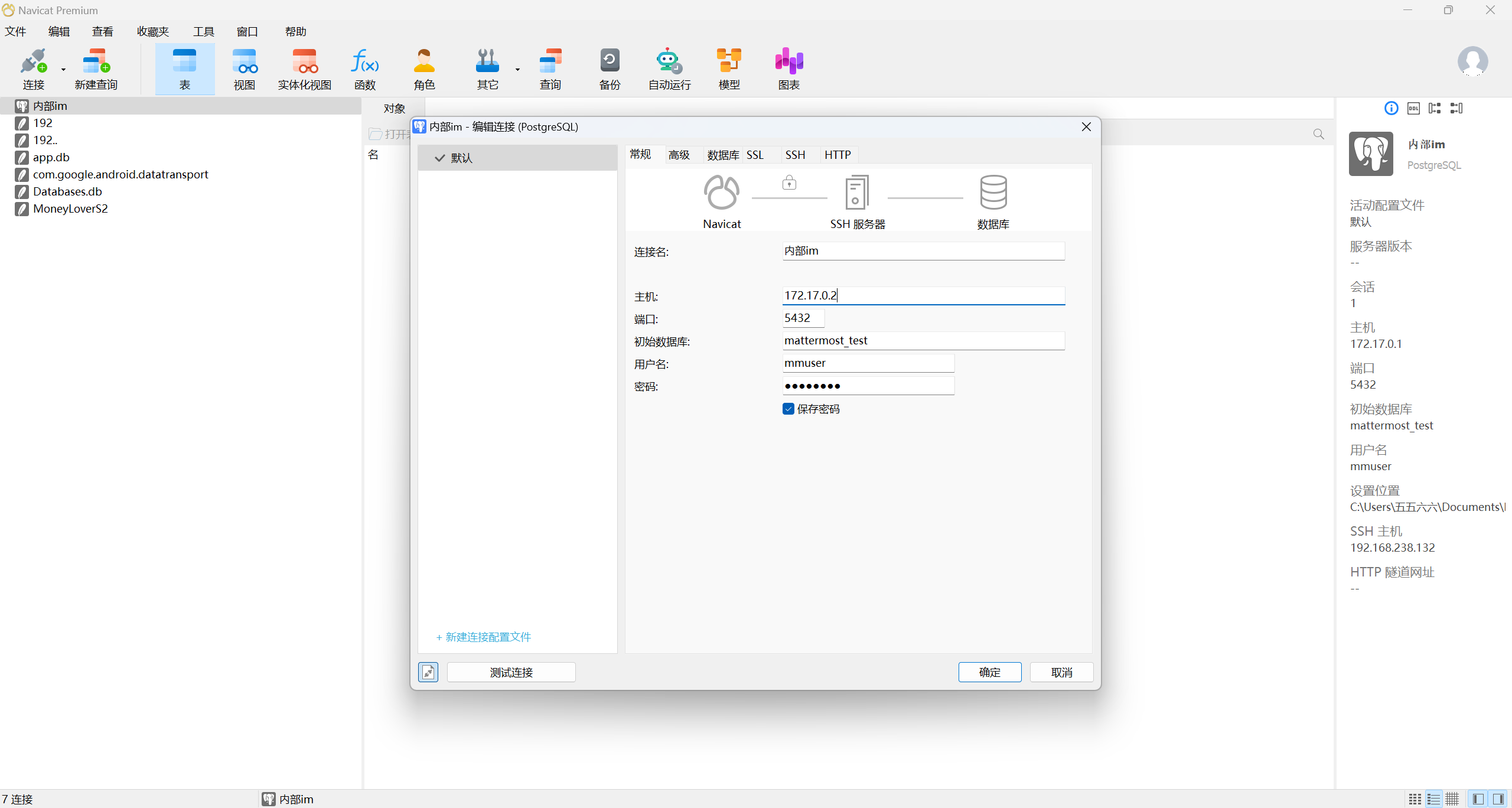Uncheck the save password checkbox
Image resolution: width=1512 pixels, height=808 pixels.
click(788, 409)
